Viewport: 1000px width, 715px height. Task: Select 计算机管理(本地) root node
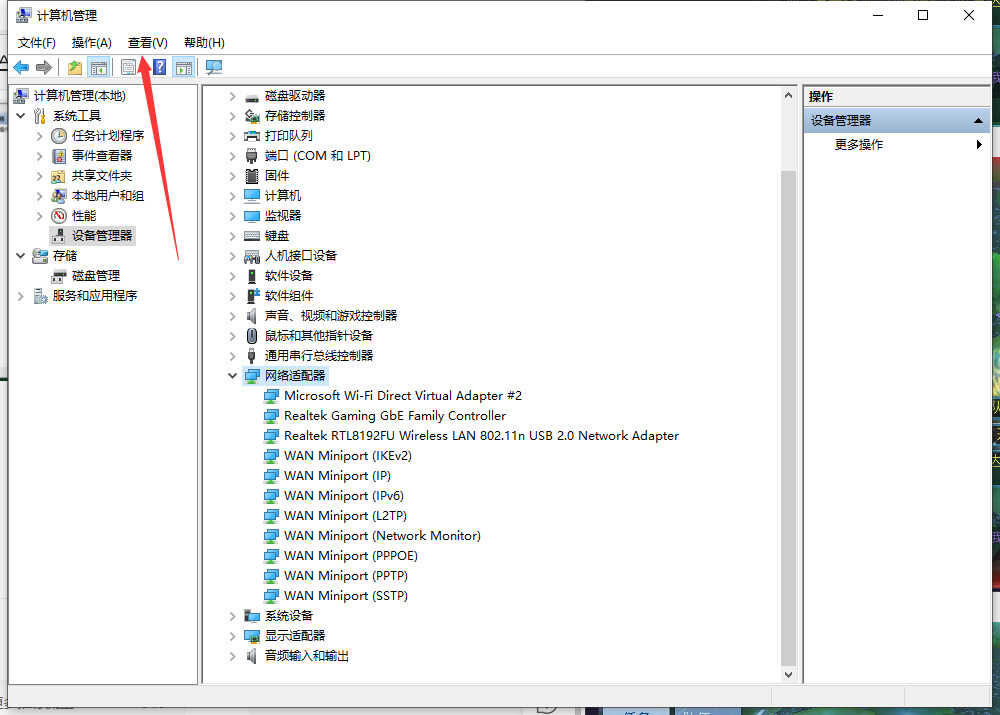(x=80, y=96)
